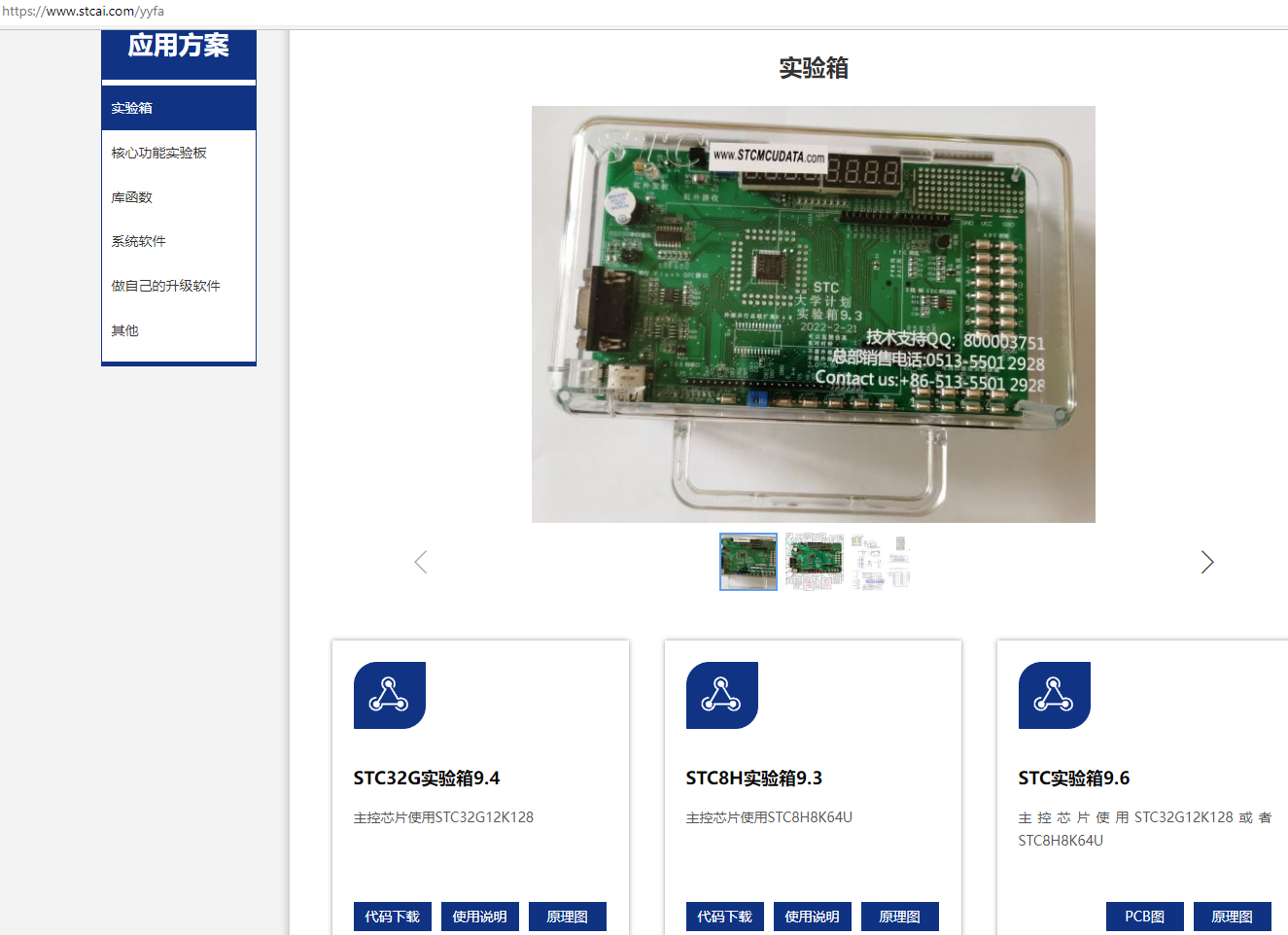Click 使用说明 for STC8H实验箱9.3
The width and height of the screenshot is (1288, 935).
pyautogui.click(x=813, y=917)
